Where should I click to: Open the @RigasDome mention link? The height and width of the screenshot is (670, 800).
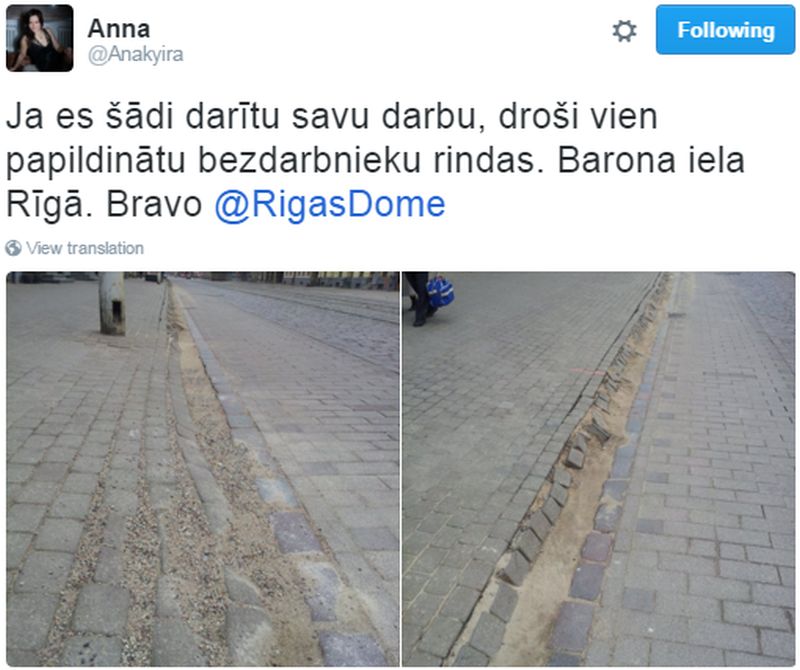click(x=330, y=205)
